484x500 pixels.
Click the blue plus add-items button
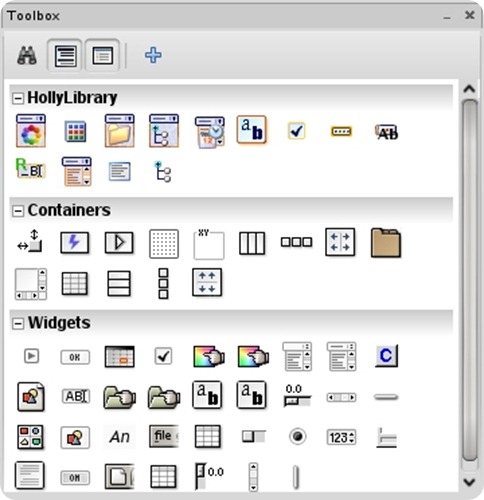click(x=153, y=55)
